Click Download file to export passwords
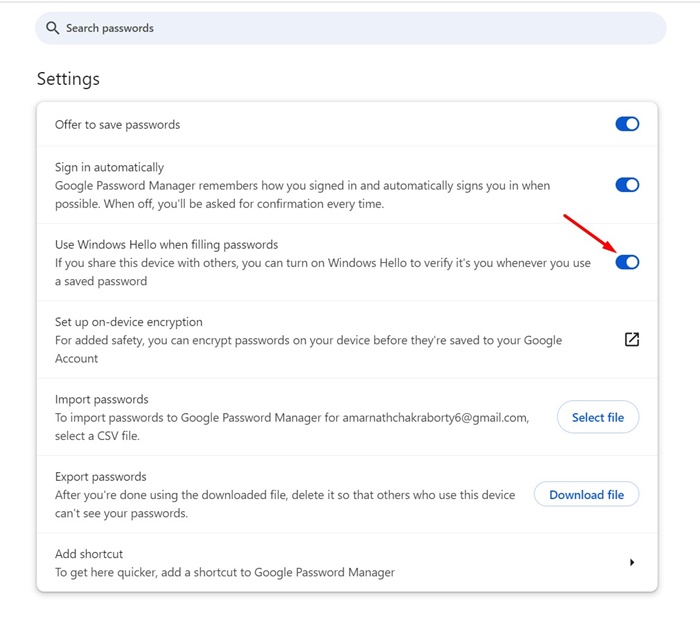The height and width of the screenshot is (617, 700). click(586, 494)
